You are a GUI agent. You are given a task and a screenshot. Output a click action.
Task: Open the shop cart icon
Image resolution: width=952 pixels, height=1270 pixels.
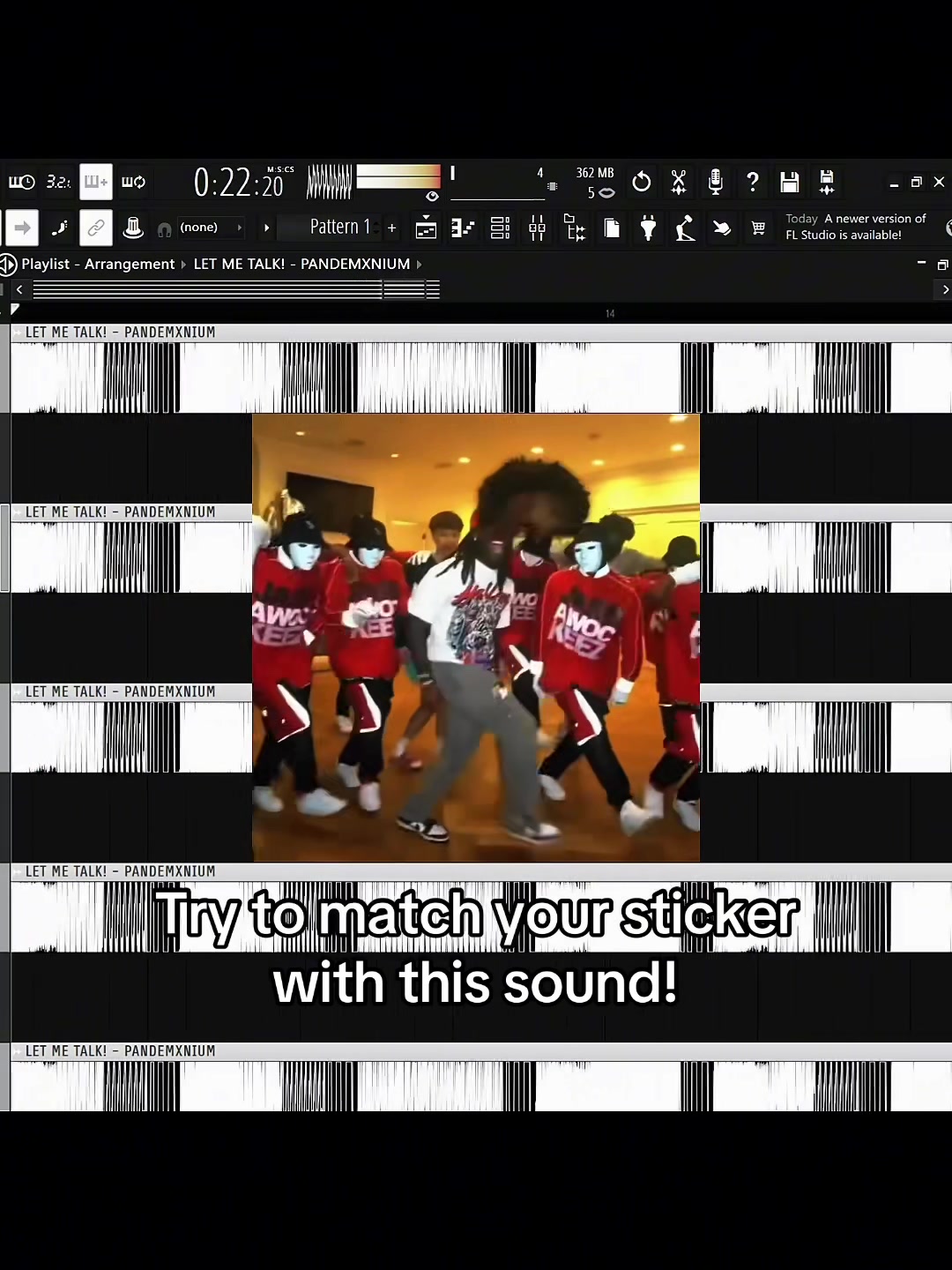(x=758, y=228)
